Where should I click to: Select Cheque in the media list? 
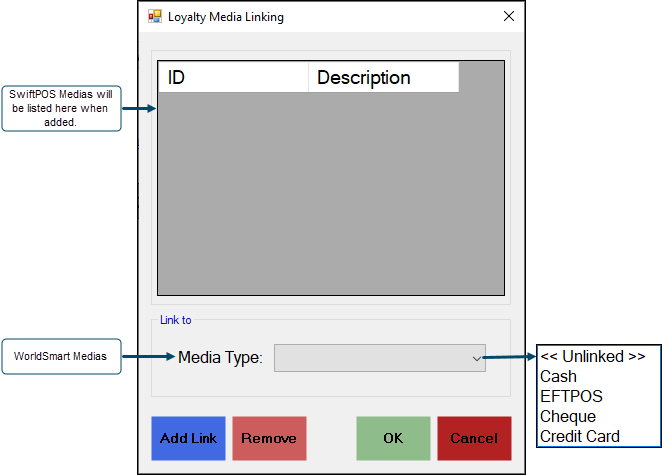568,416
